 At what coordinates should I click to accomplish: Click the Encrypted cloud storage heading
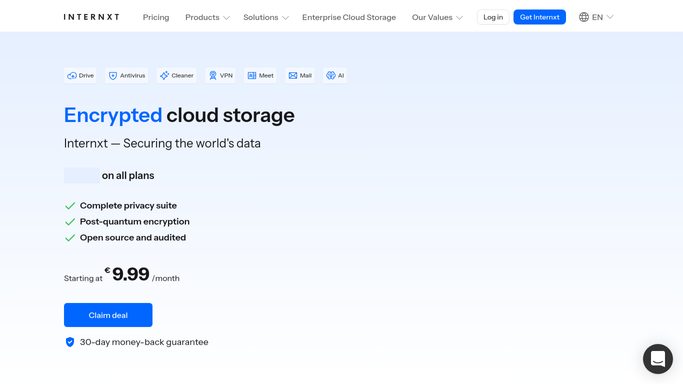pos(179,115)
